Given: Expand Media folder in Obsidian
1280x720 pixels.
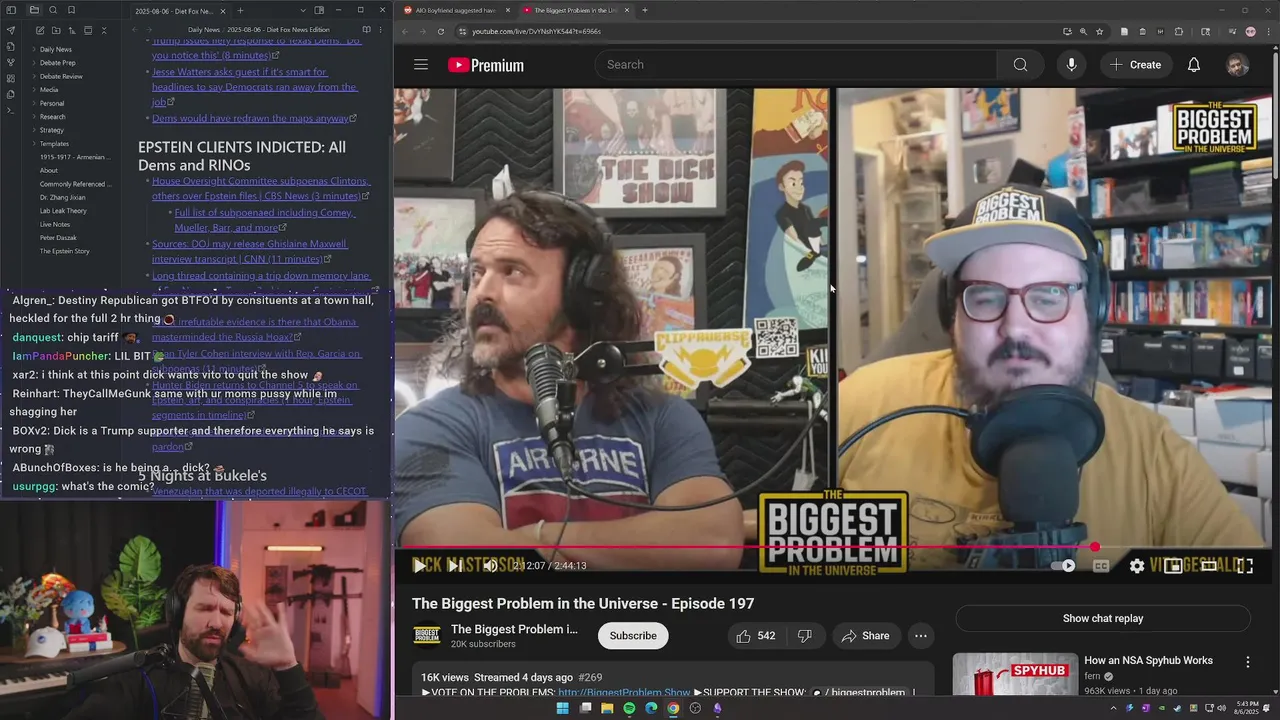Looking at the screenshot, I should click(48, 90).
